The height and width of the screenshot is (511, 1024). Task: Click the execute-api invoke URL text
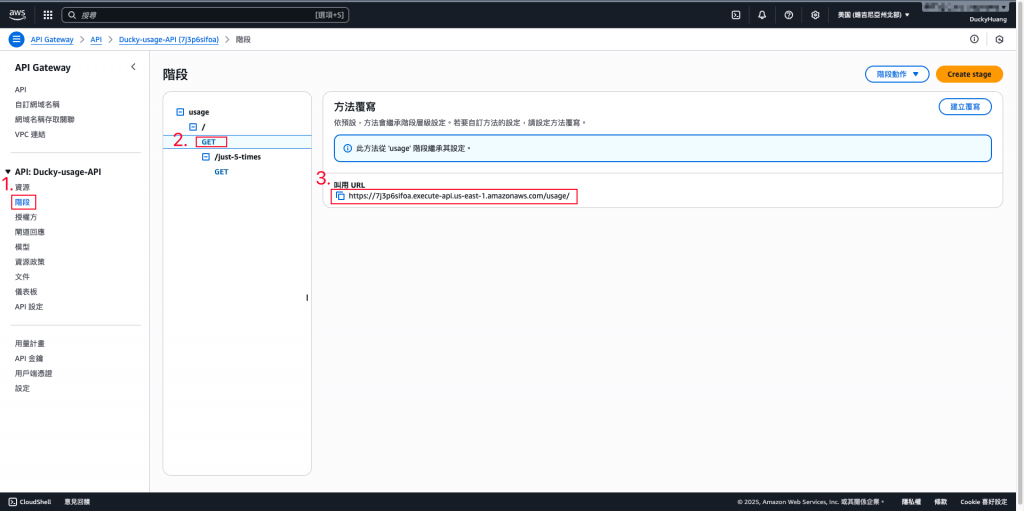click(459, 196)
